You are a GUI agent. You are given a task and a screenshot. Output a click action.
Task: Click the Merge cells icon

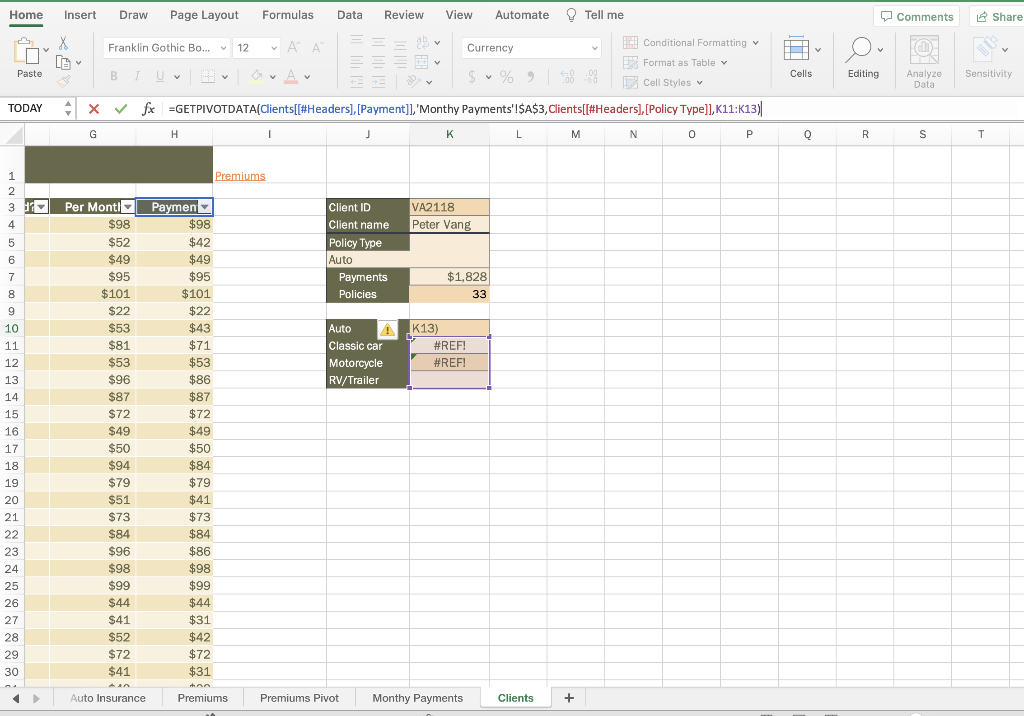[x=422, y=63]
